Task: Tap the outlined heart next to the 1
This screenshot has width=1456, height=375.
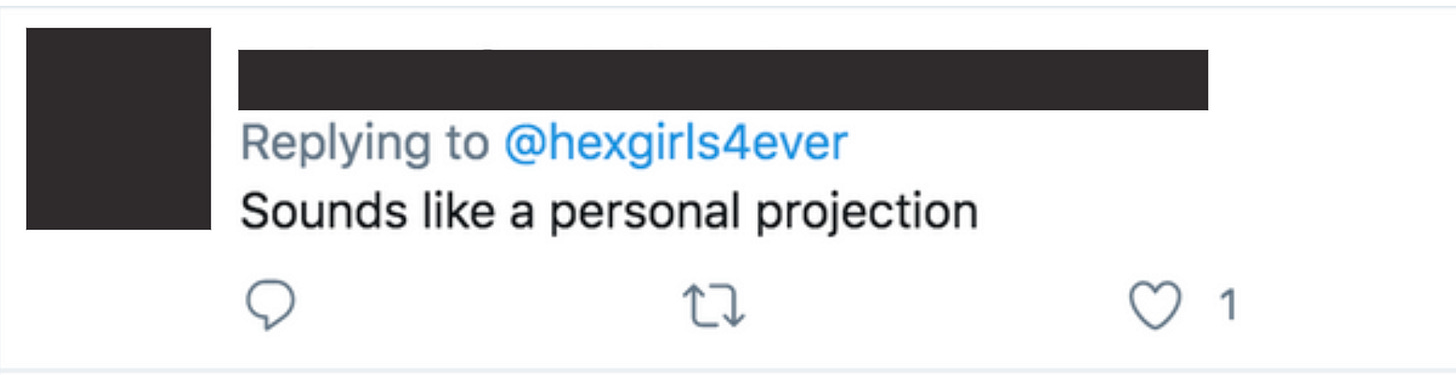Action: click(1155, 306)
